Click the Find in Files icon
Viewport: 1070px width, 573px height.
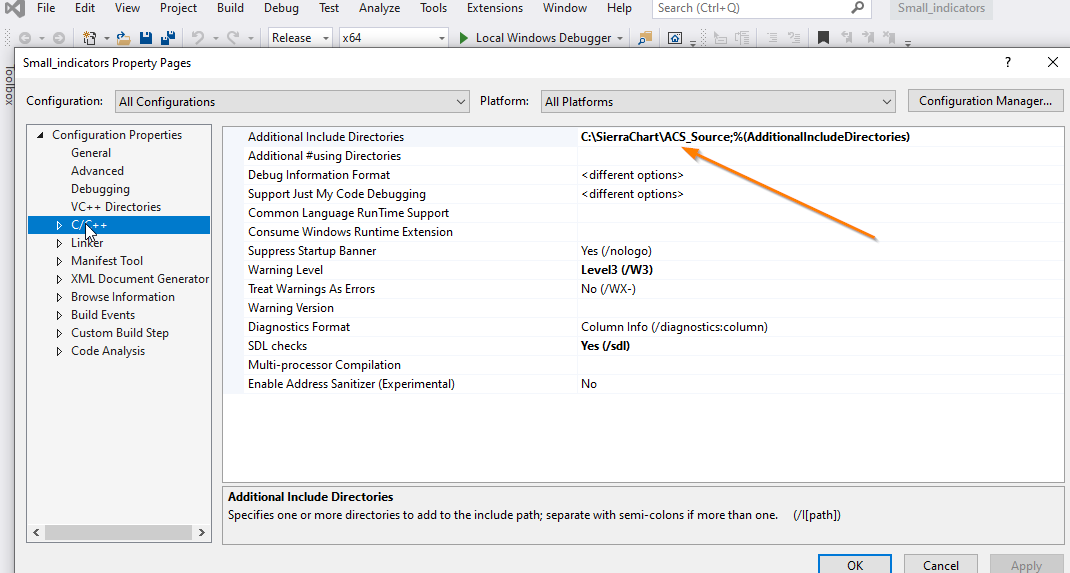(645, 38)
